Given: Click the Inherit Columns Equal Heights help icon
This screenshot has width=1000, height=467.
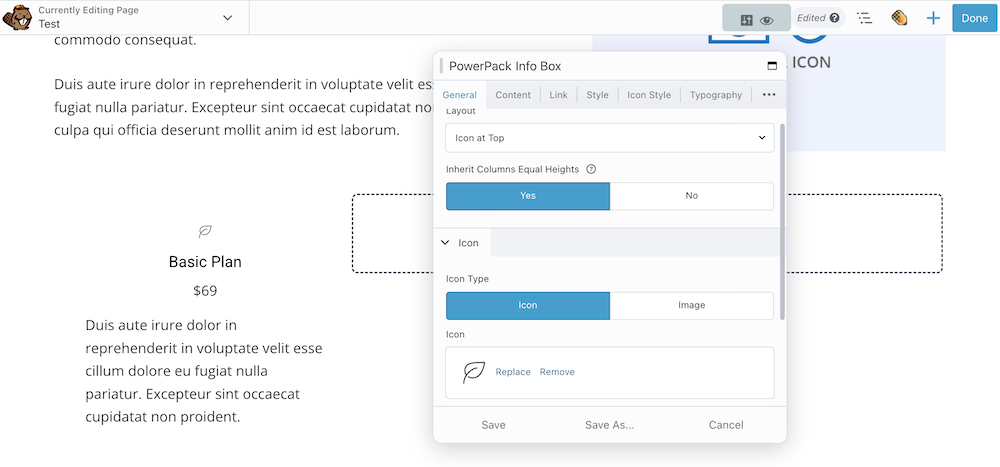Looking at the screenshot, I should pos(591,169).
